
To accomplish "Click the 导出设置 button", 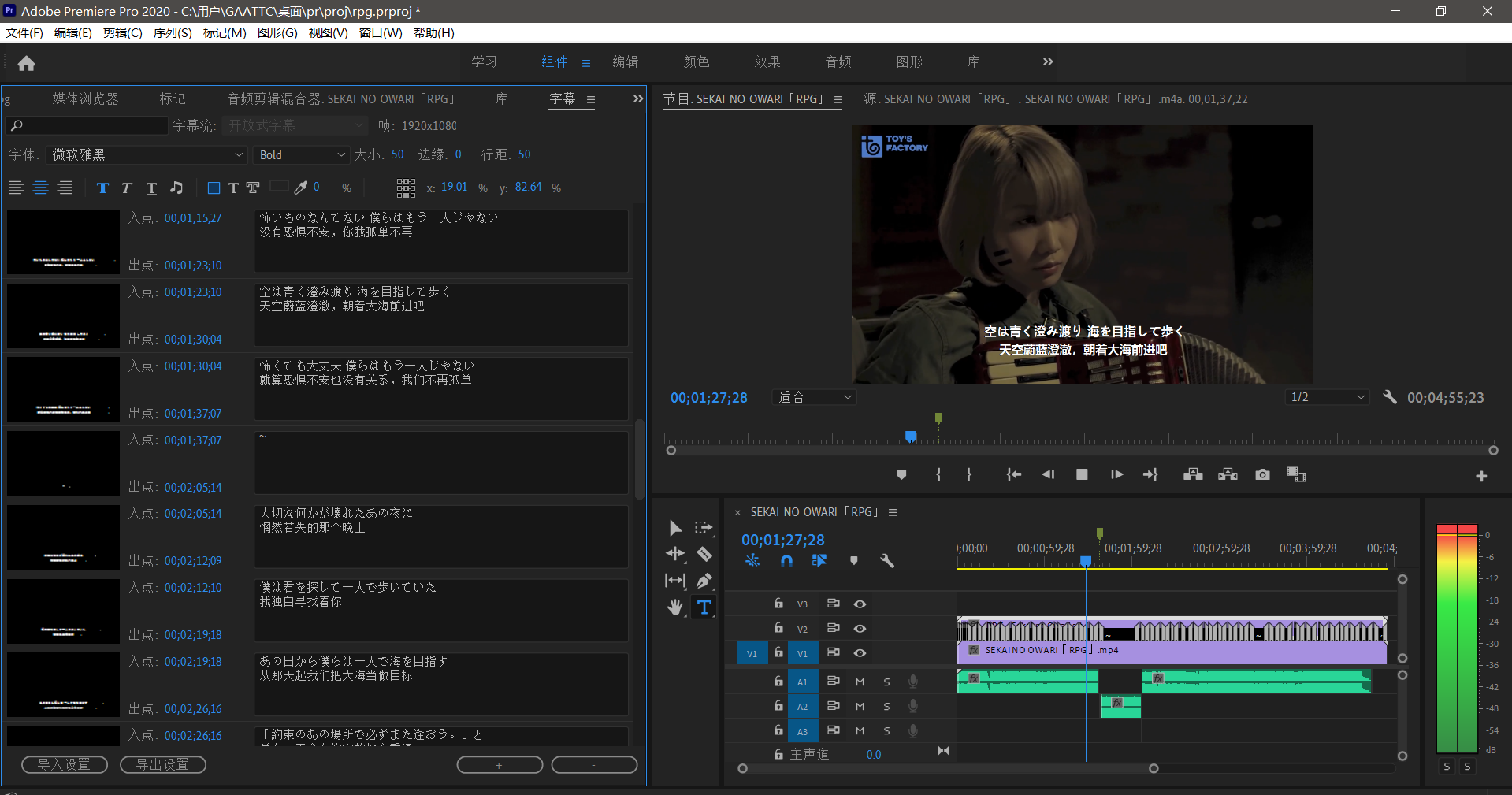I will (x=162, y=764).
